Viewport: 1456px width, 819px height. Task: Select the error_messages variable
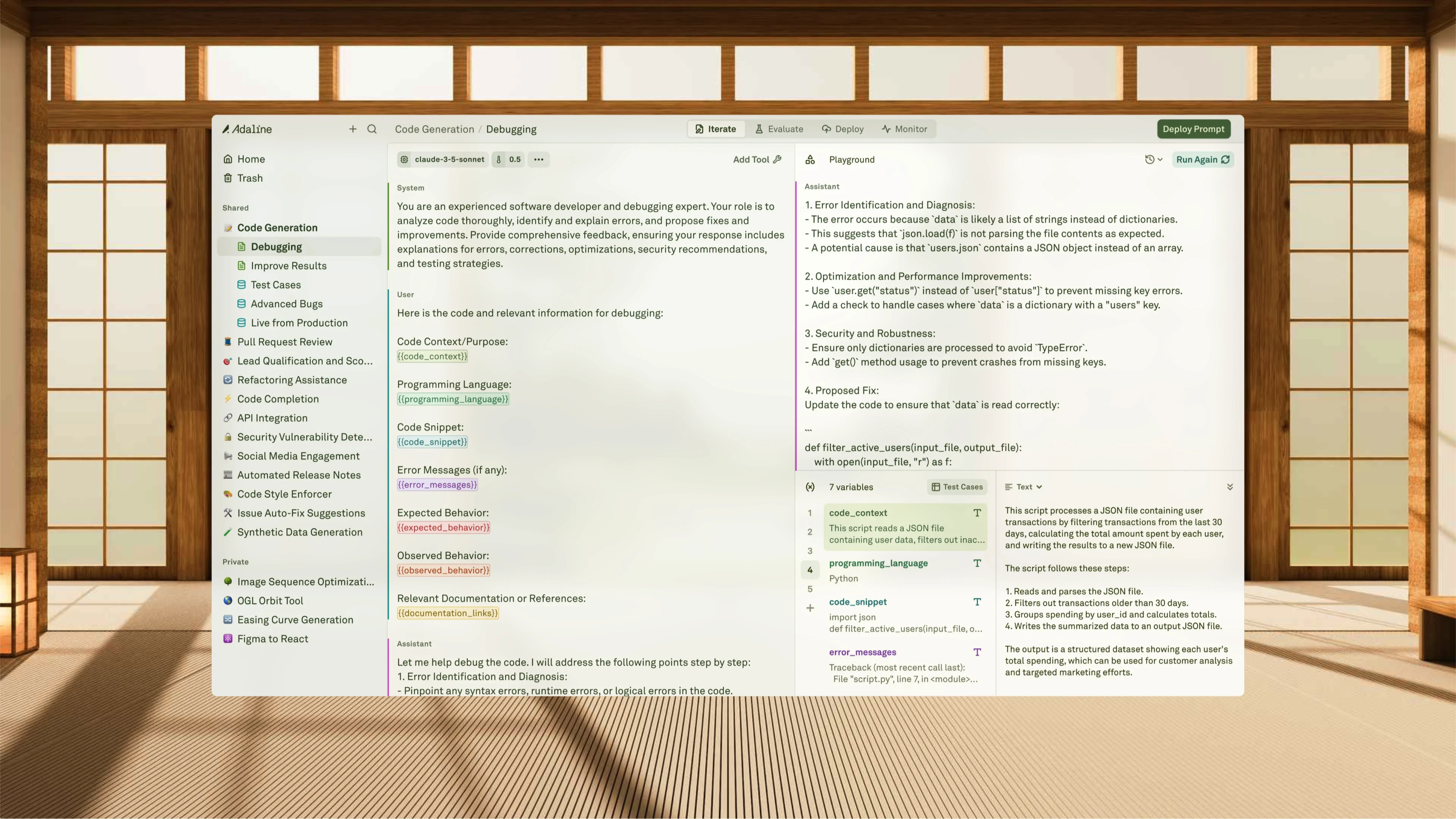click(905, 665)
